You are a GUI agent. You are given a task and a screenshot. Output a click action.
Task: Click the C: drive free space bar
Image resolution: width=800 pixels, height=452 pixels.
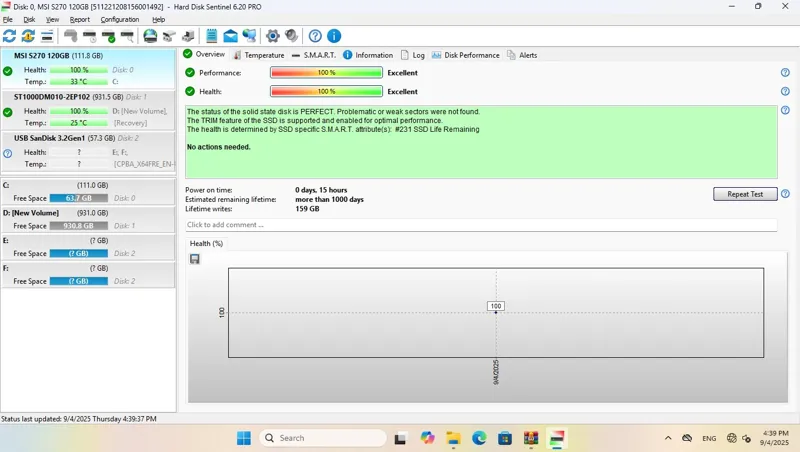pos(78,198)
